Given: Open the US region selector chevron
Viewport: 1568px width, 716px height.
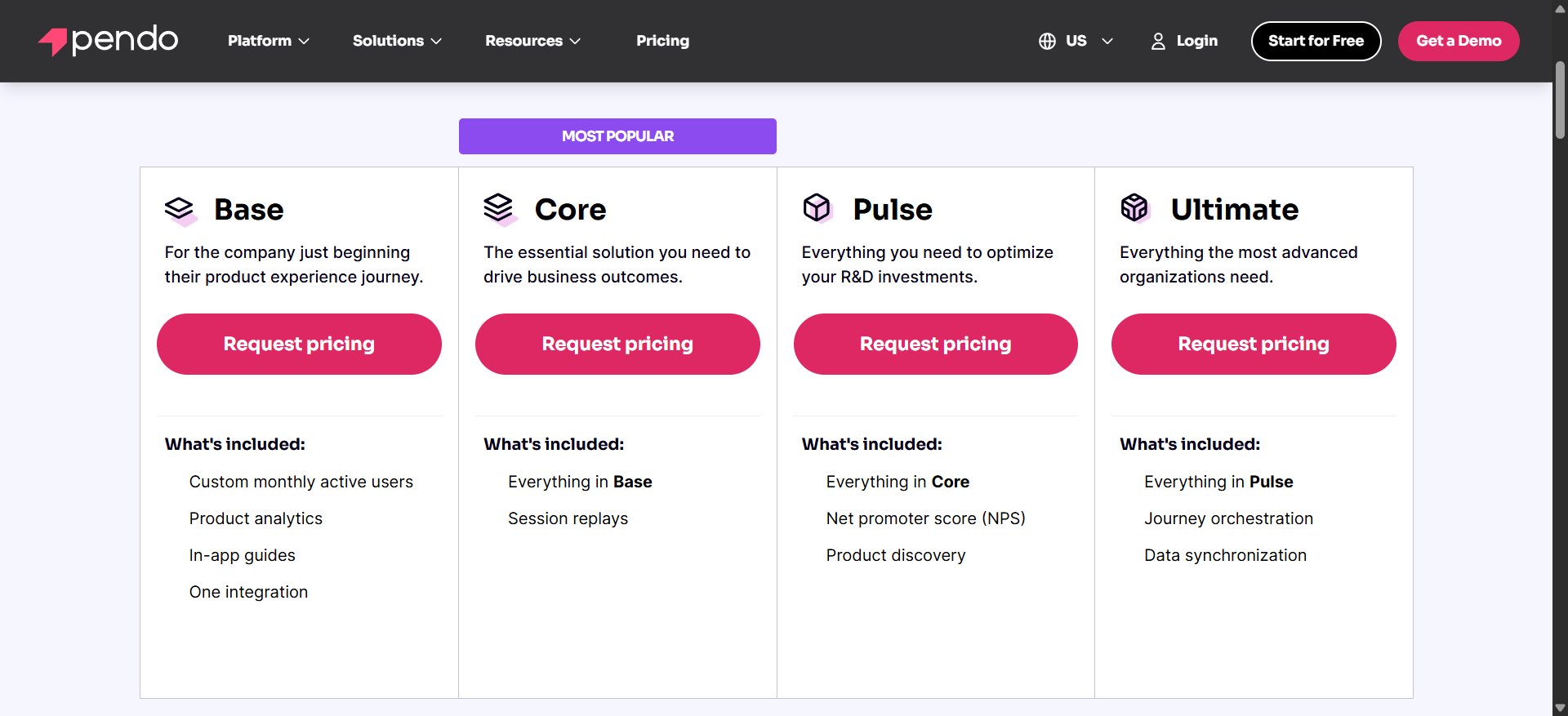Looking at the screenshot, I should (1107, 42).
